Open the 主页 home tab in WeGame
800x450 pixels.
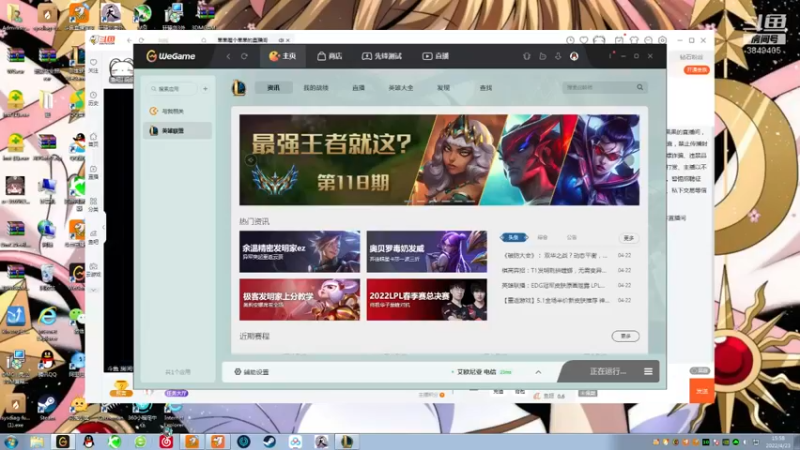[x=283, y=56]
